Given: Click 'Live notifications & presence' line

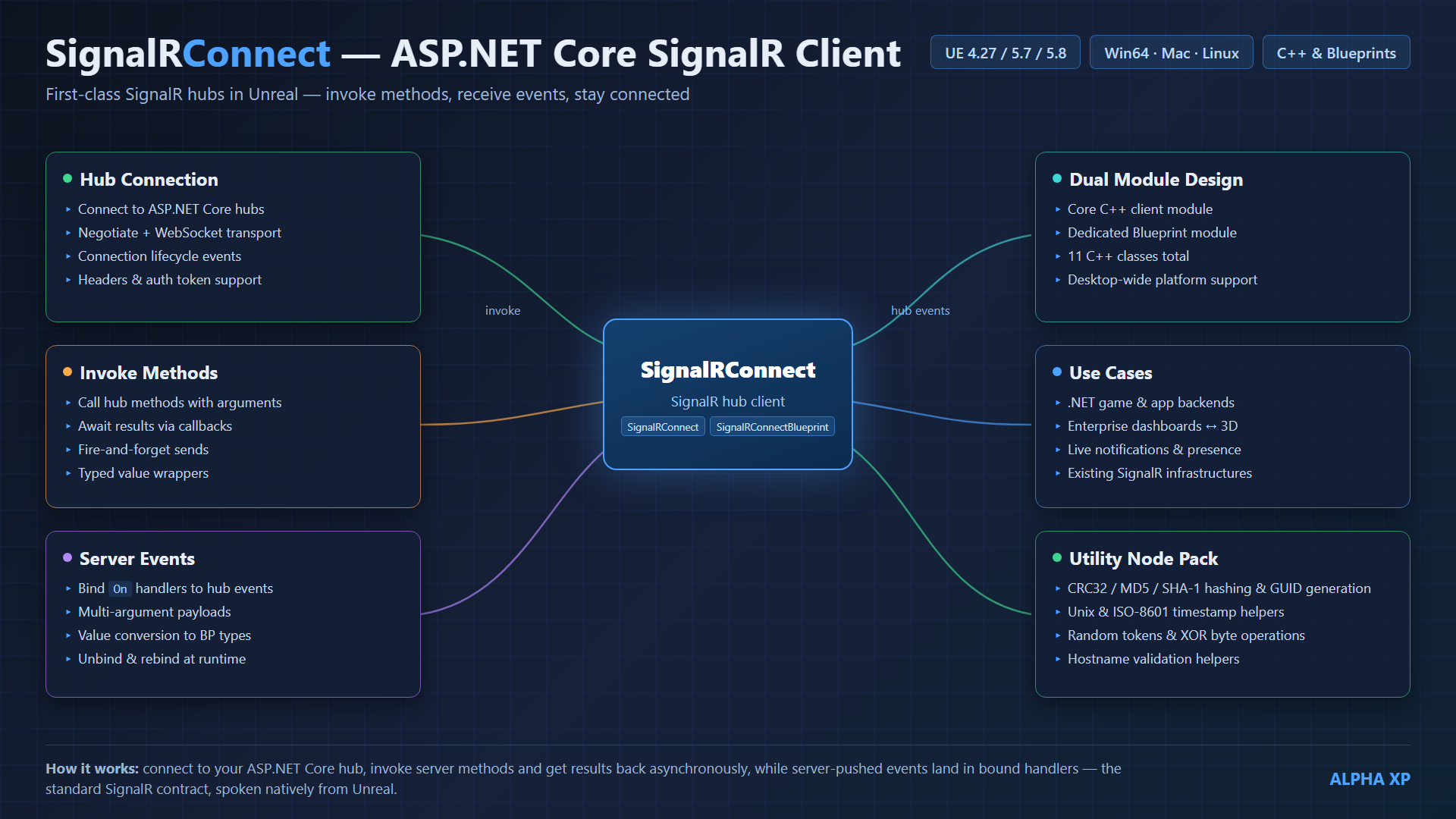Looking at the screenshot, I should (1154, 450).
